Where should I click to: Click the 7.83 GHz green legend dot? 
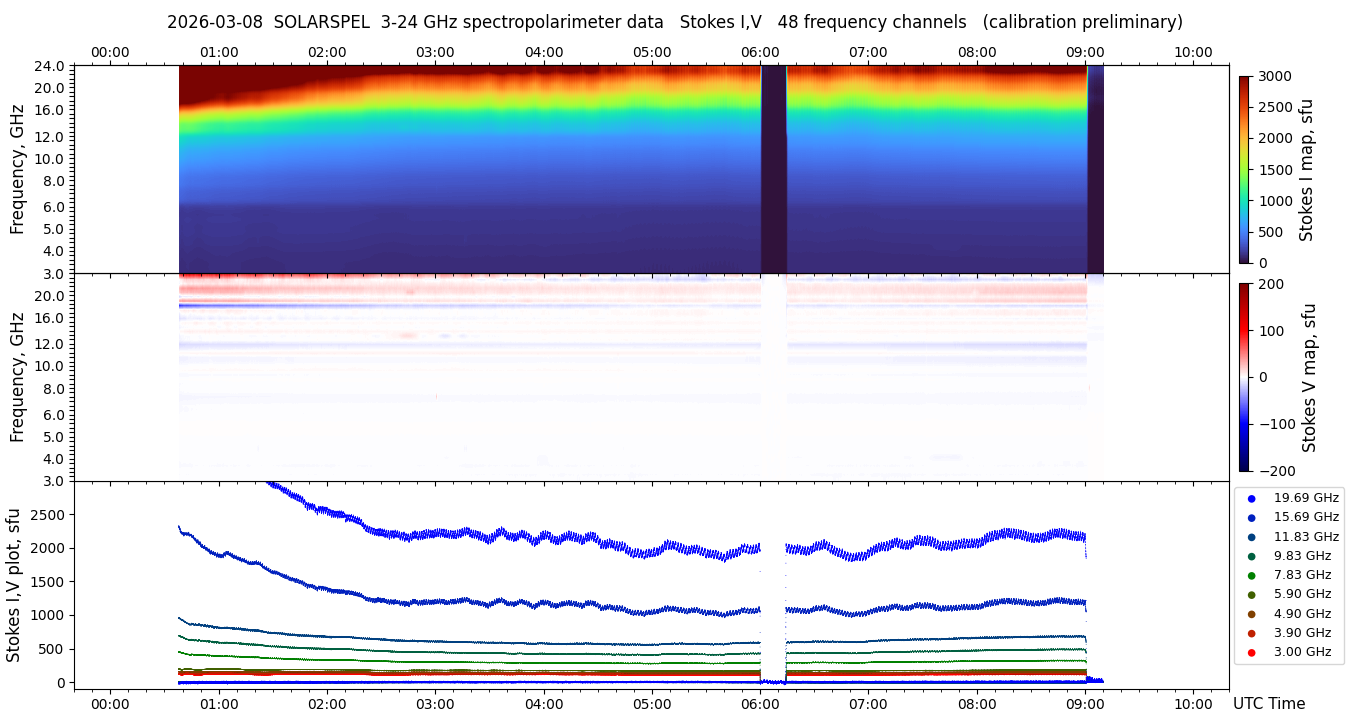pyautogui.click(x=1251, y=575)
